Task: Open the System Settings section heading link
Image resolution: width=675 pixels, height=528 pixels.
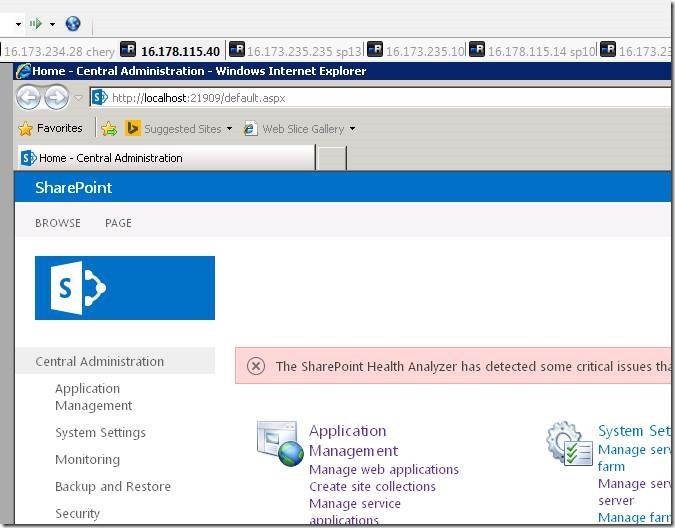Action: (x=634, y=430)
